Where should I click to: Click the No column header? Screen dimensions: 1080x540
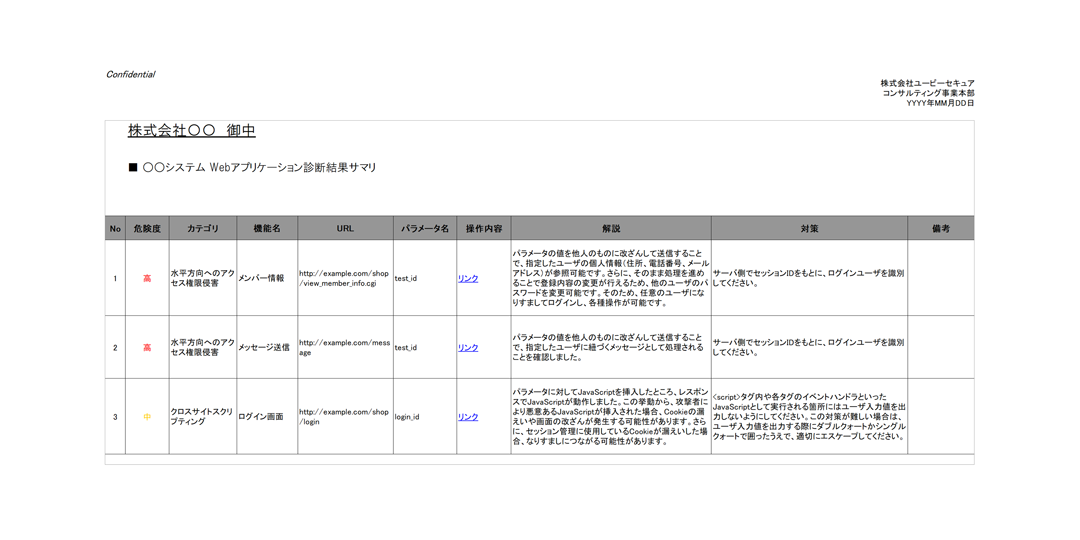click(115, 229)
